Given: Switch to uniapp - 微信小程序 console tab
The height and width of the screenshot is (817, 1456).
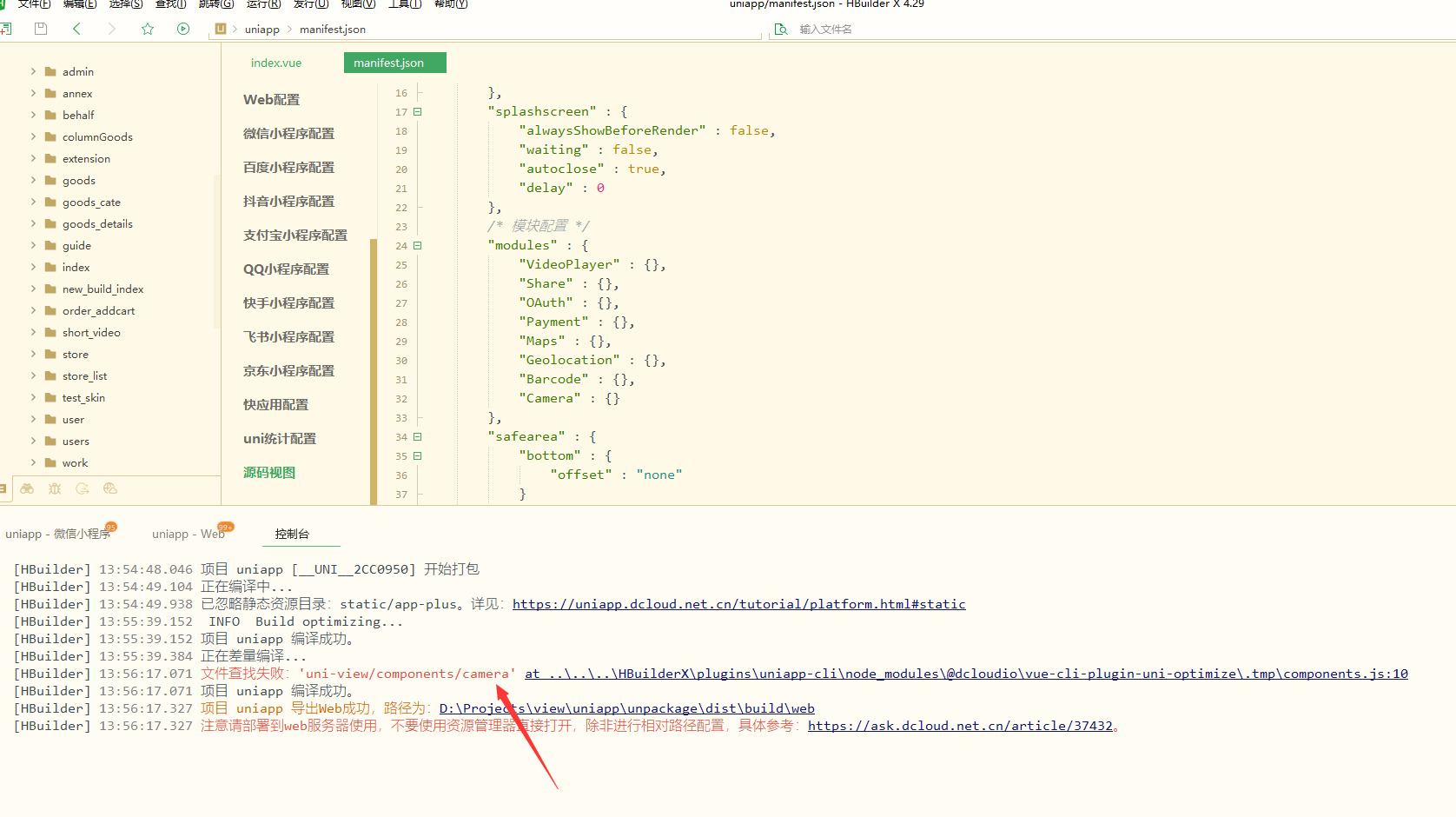Looking at the screenshot, I should pyautogui.click(x=58, y=534).
